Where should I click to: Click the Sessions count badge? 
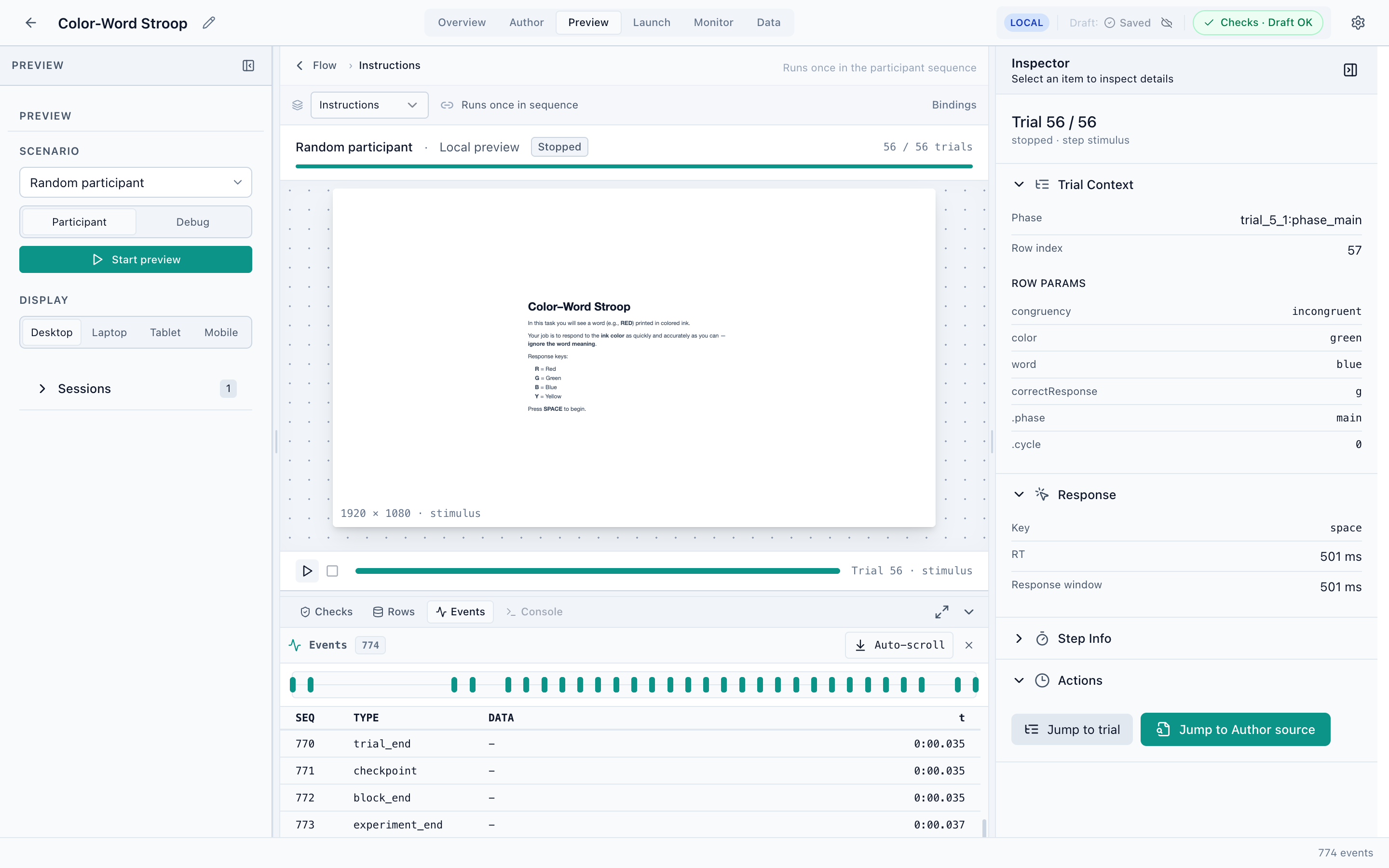(228, 389)
